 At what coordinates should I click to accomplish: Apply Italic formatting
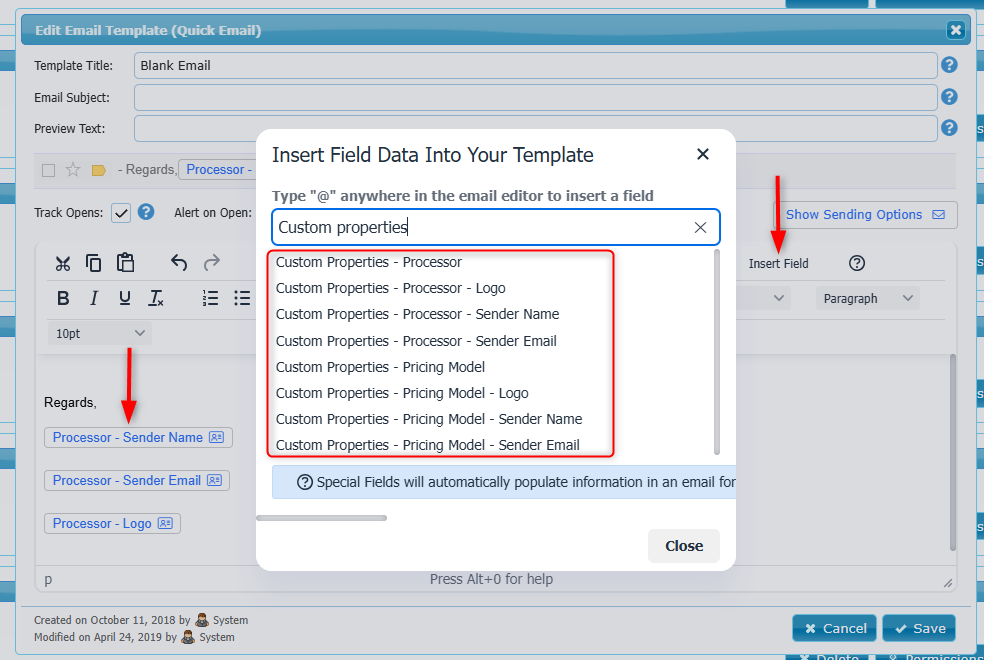coord(94,298)
